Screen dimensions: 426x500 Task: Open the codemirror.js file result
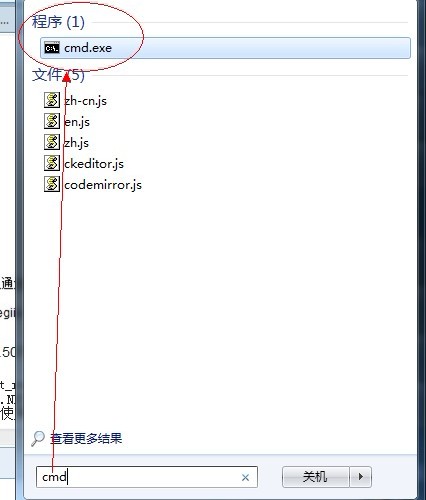coord(103,185)
